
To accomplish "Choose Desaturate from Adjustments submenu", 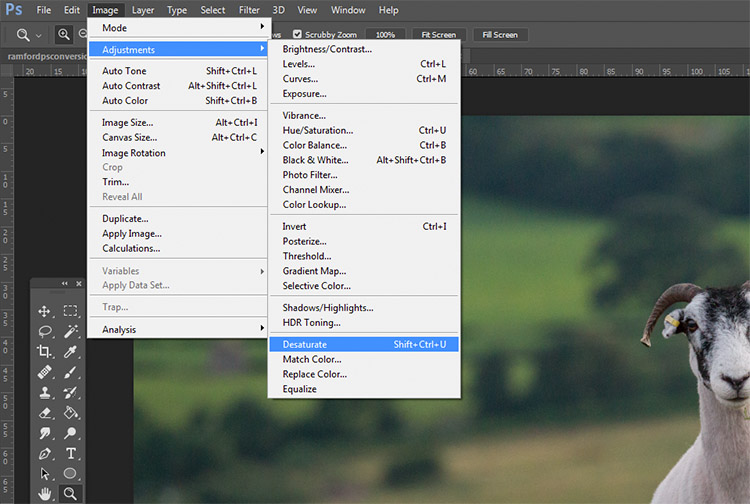I will coord(364,344).
